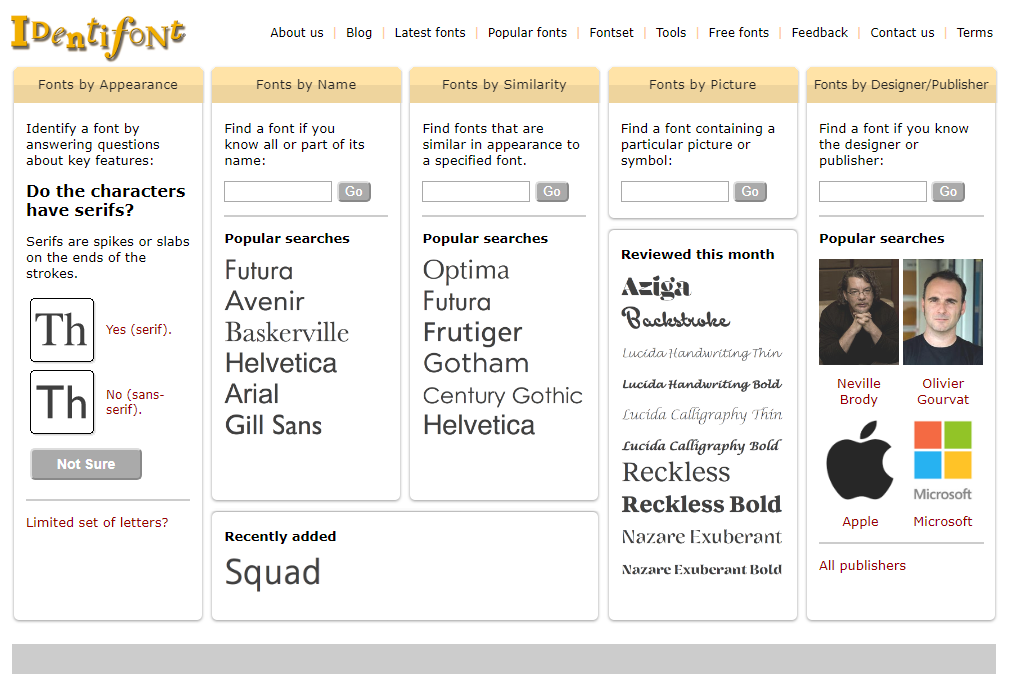The image size is (1009, 681).
Task: Open the All publishers link
Action: (862, 565)
